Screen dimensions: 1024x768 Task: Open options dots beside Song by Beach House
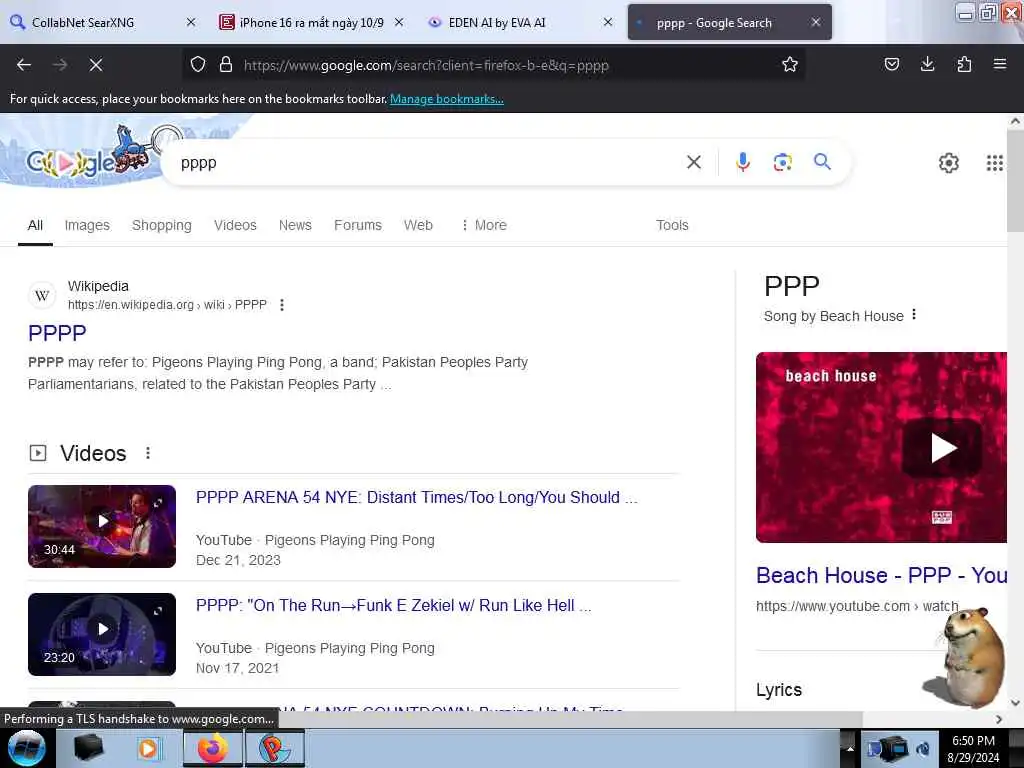(914, 315)
